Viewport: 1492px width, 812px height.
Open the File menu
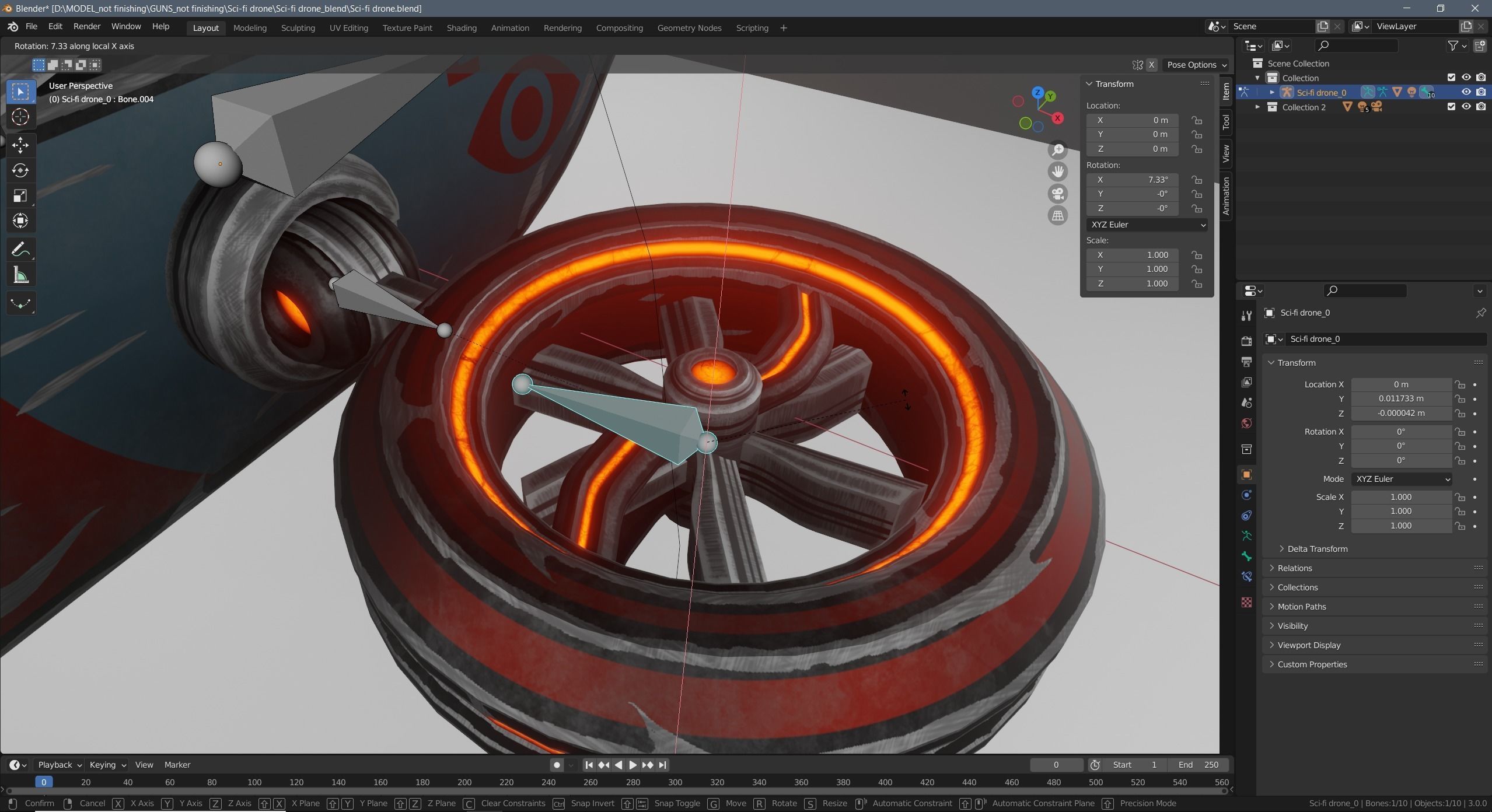32,27
